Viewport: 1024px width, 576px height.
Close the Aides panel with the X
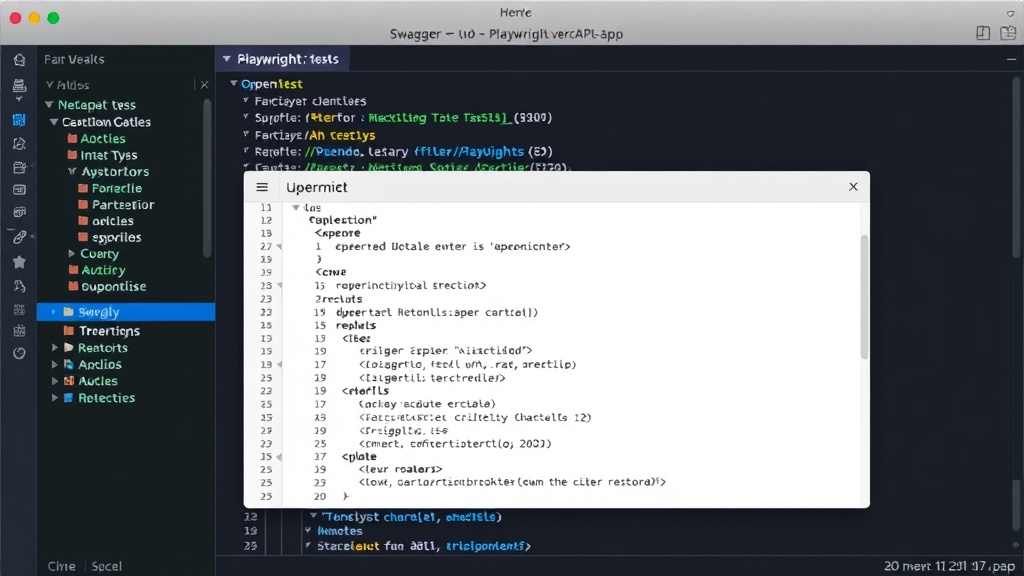(204, 85)
